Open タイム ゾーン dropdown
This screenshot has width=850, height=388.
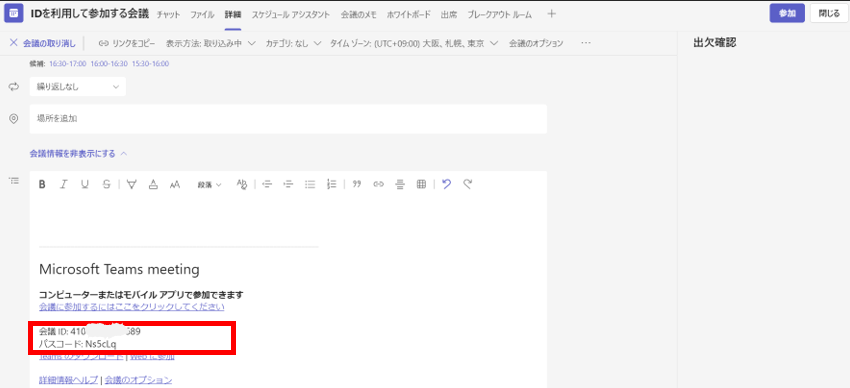(x=414, y=43)
